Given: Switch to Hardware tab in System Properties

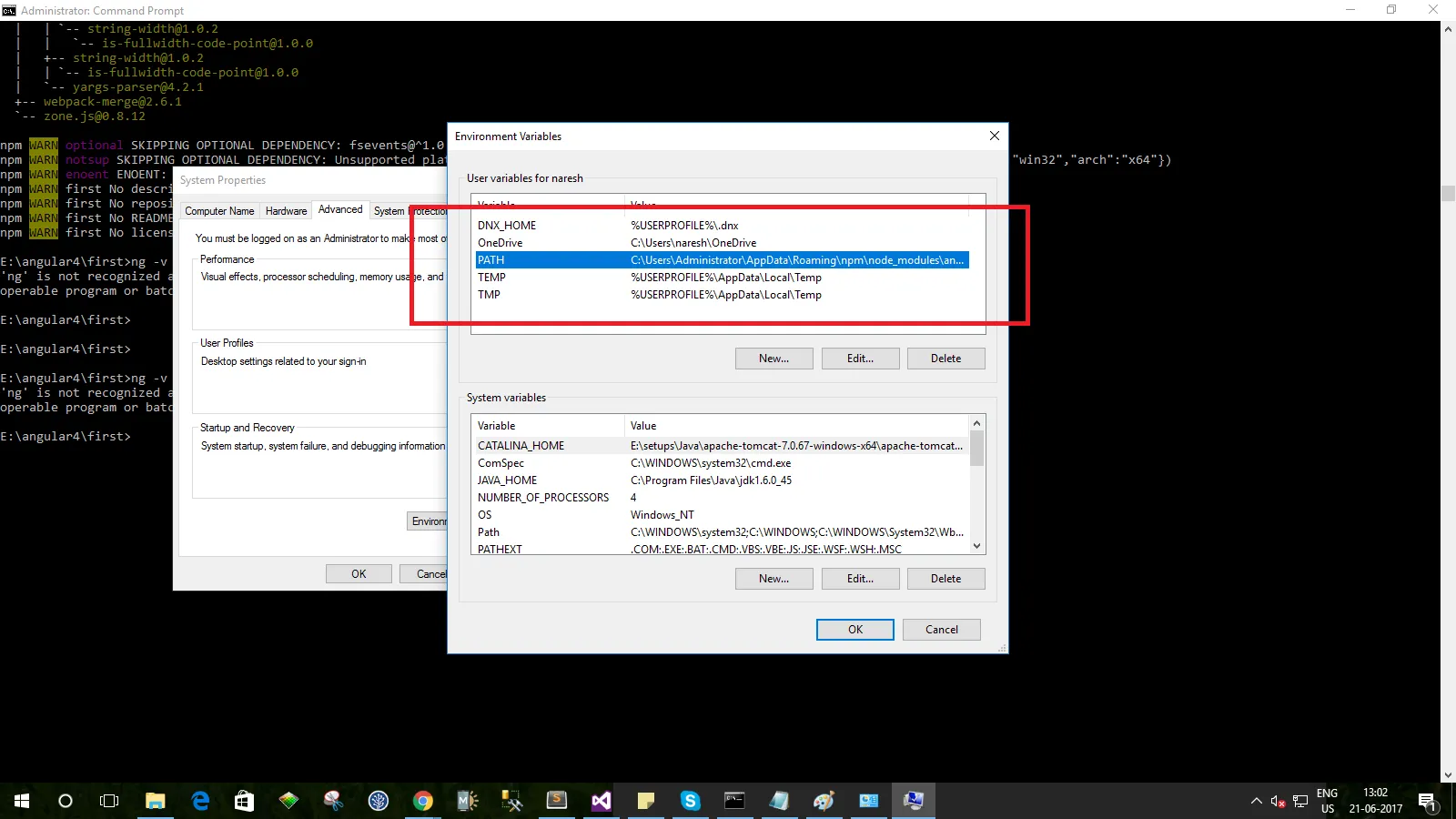Looking at the screenshot, I should pyautogui.click(x=286, y=211).
